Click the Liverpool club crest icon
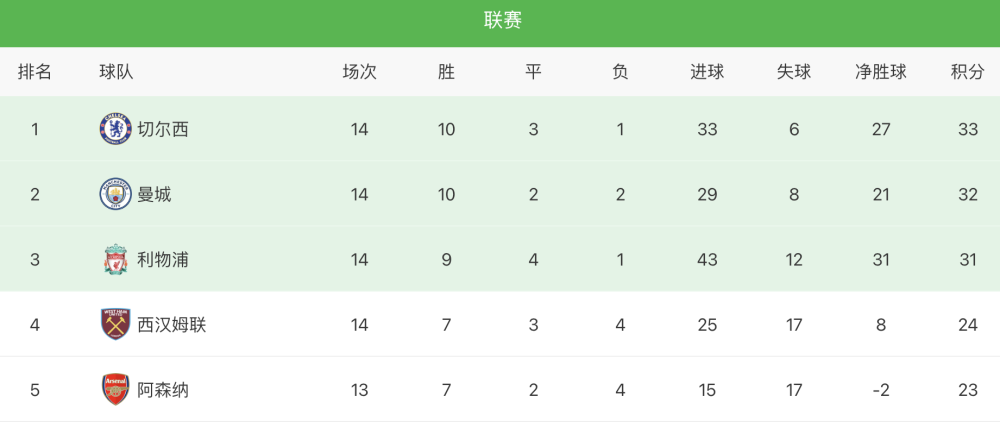The image size is (1000, 422). (x=115, y=259)
